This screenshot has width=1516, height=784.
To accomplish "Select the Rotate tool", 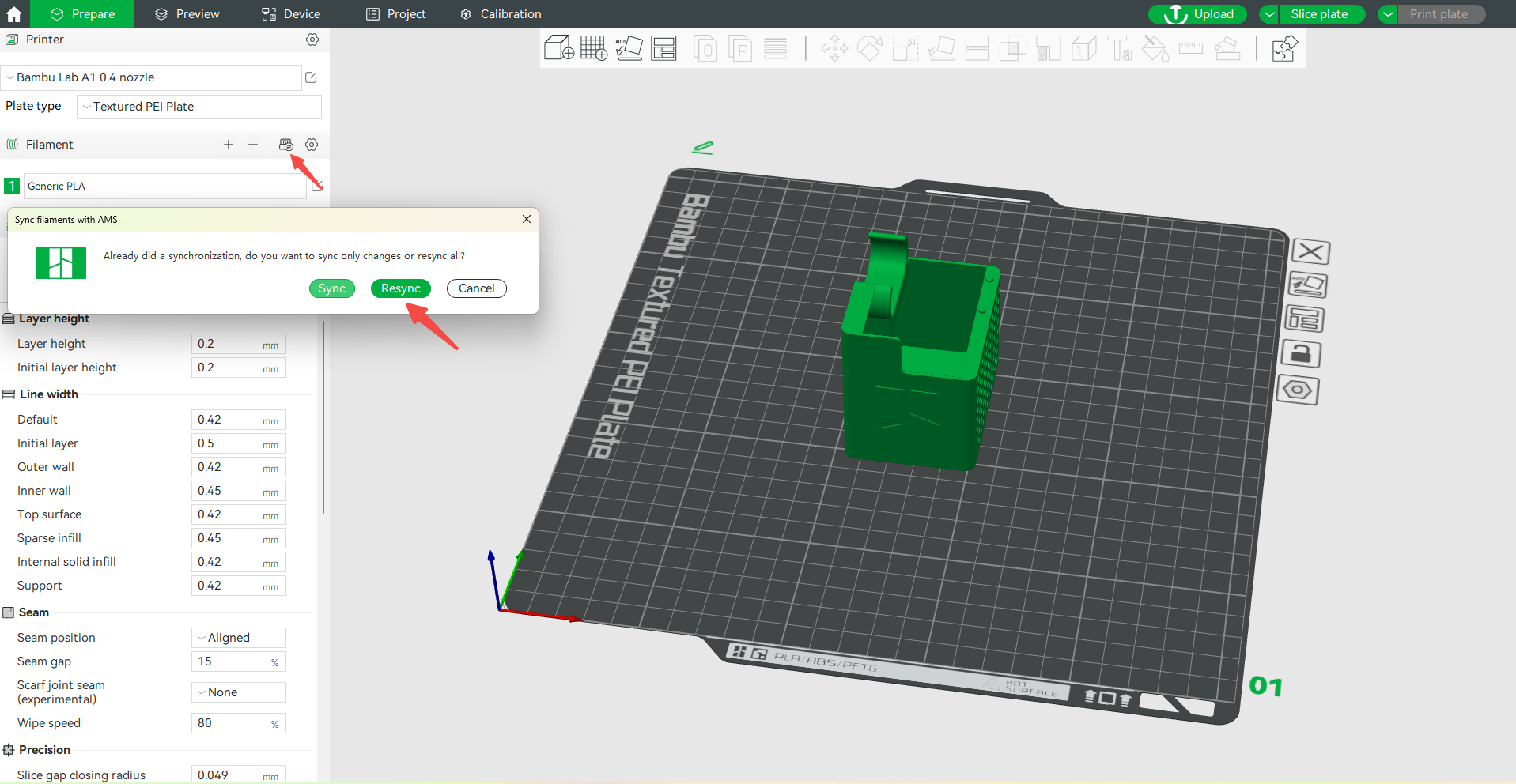I will [x=870, y=48].
